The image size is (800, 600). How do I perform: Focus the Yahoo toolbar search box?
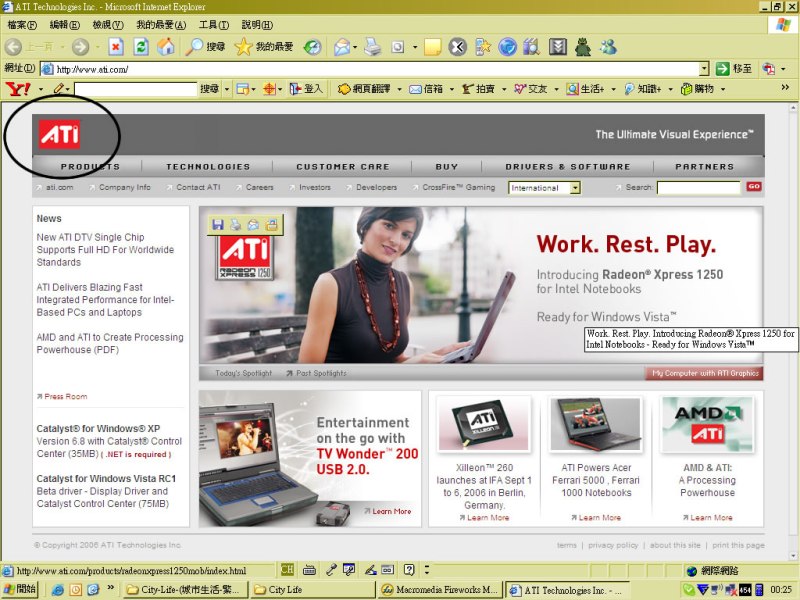coord(135,89)
